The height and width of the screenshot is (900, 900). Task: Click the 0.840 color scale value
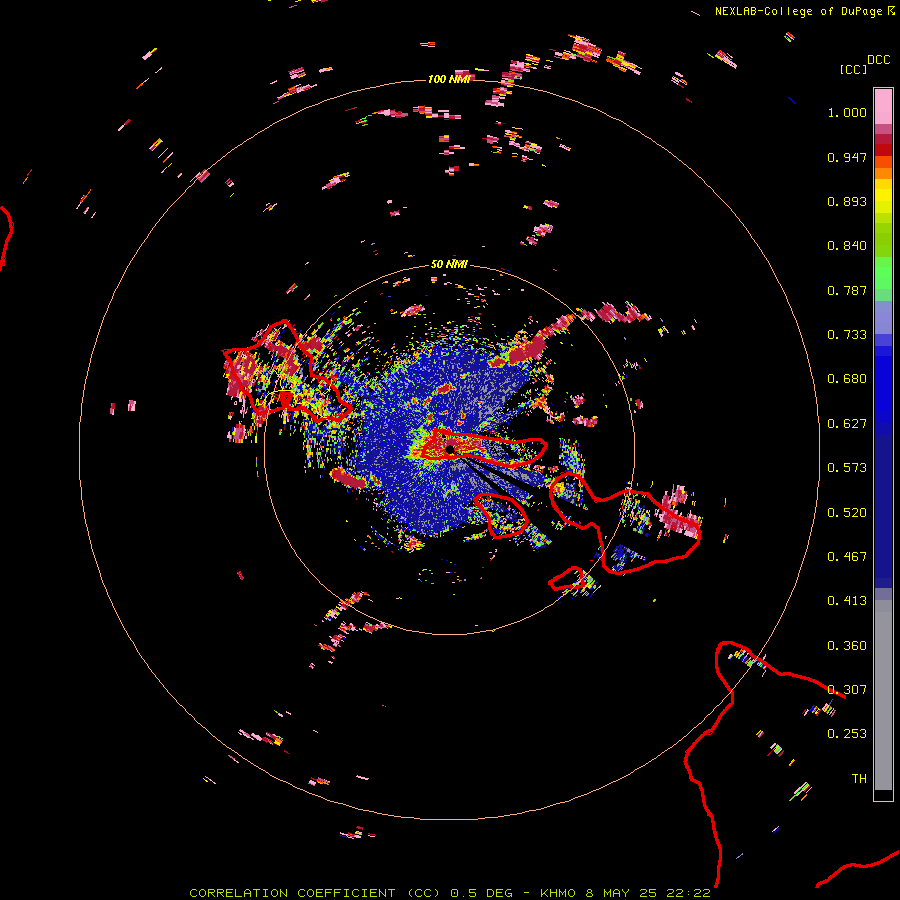[847, 246]
